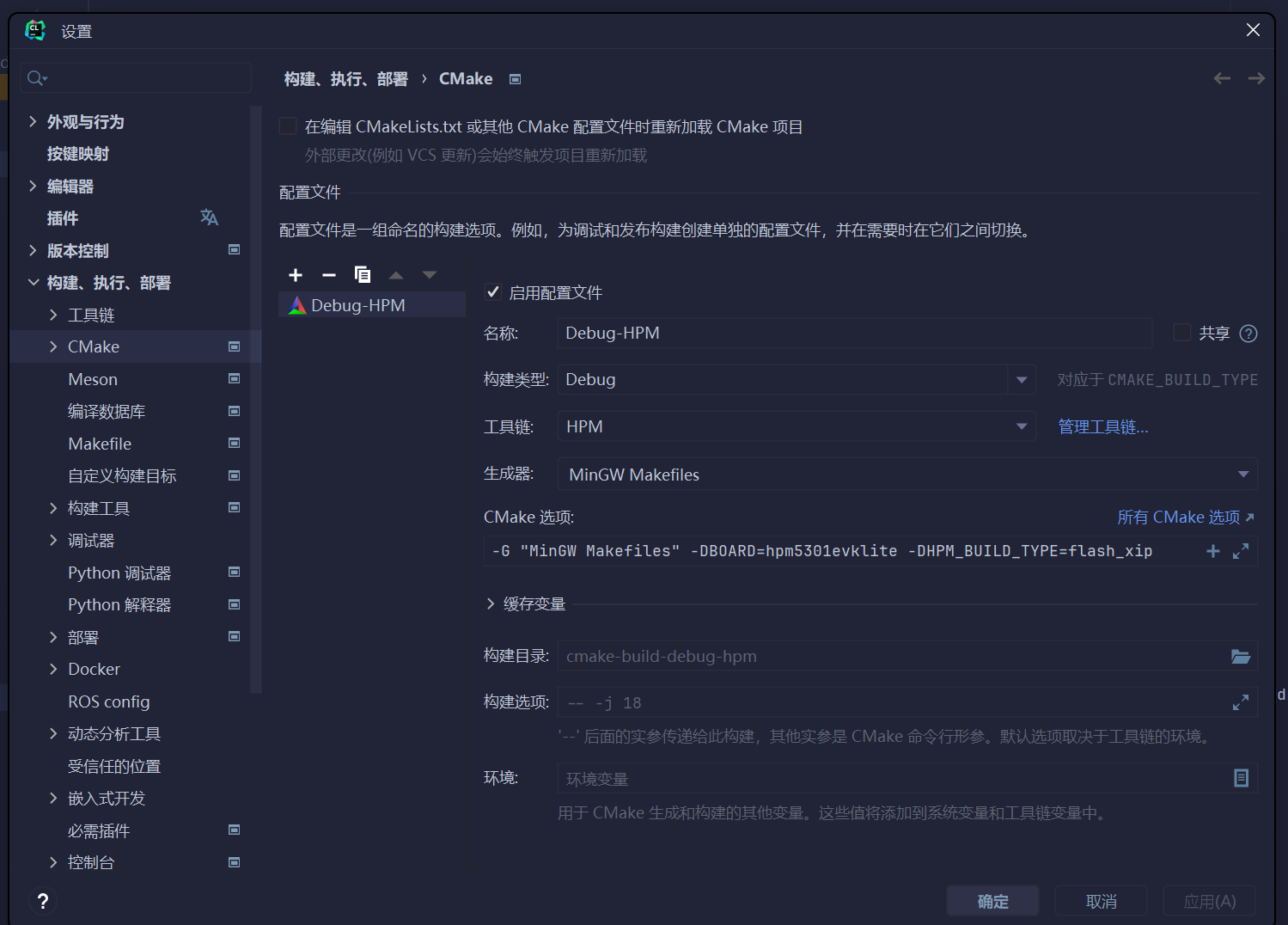Viewport: 1288px width, 925px height.
Task: Select 受信任的位置 in the tree
Action: point(114,766)
